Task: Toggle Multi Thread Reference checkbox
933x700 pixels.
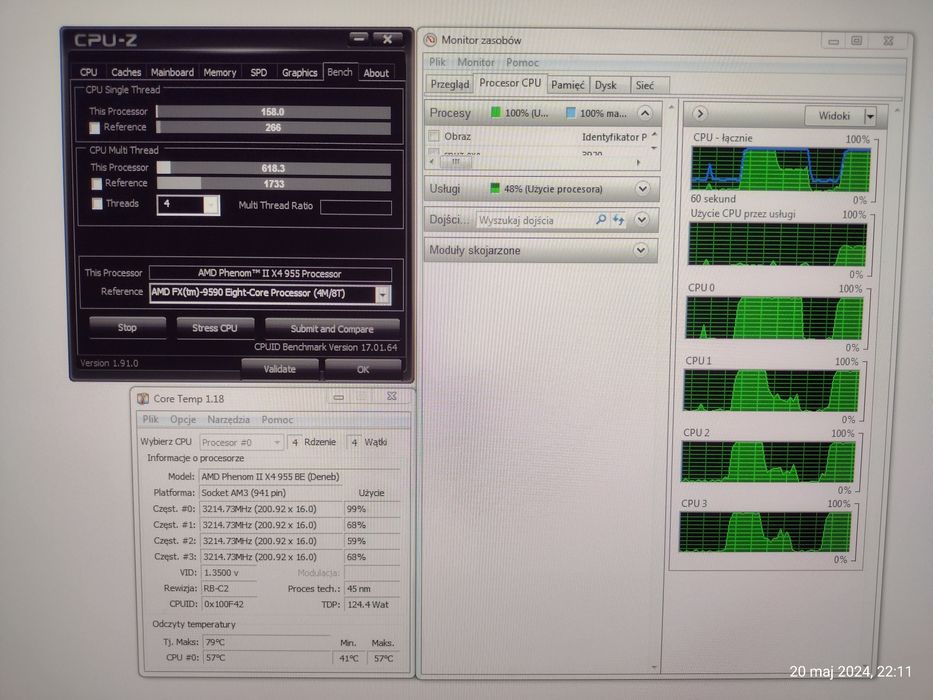Action: tap(96, 184)
